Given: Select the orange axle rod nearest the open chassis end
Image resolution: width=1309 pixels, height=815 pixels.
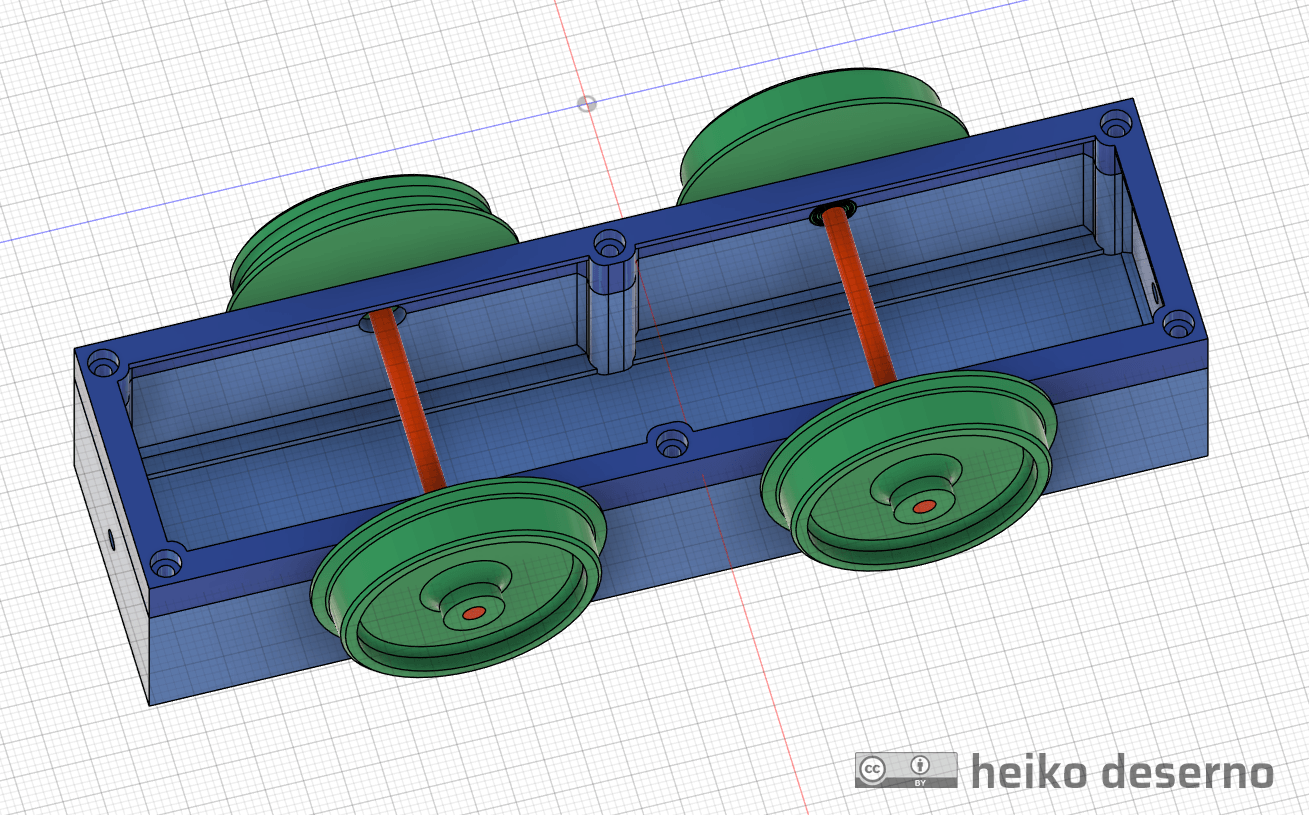Looking at the screenshot, I should (411, 400).
